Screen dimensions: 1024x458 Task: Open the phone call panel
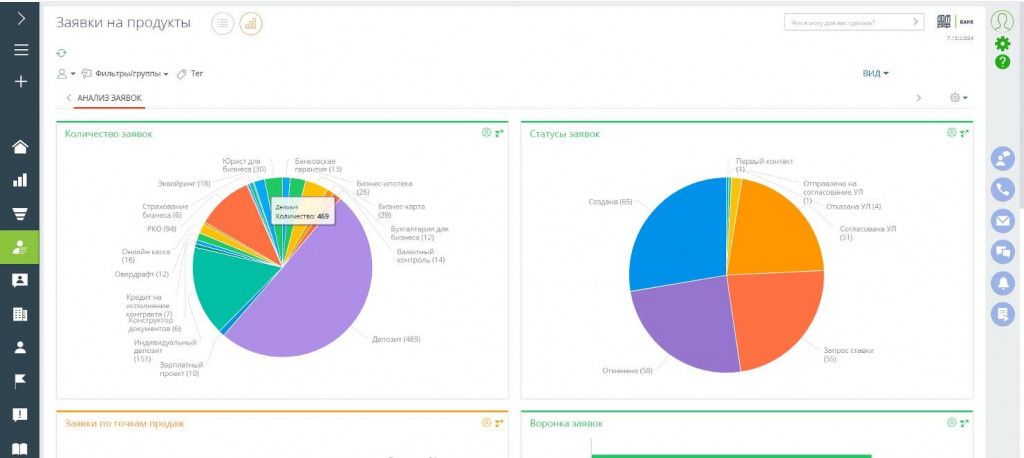(1002, 189)
